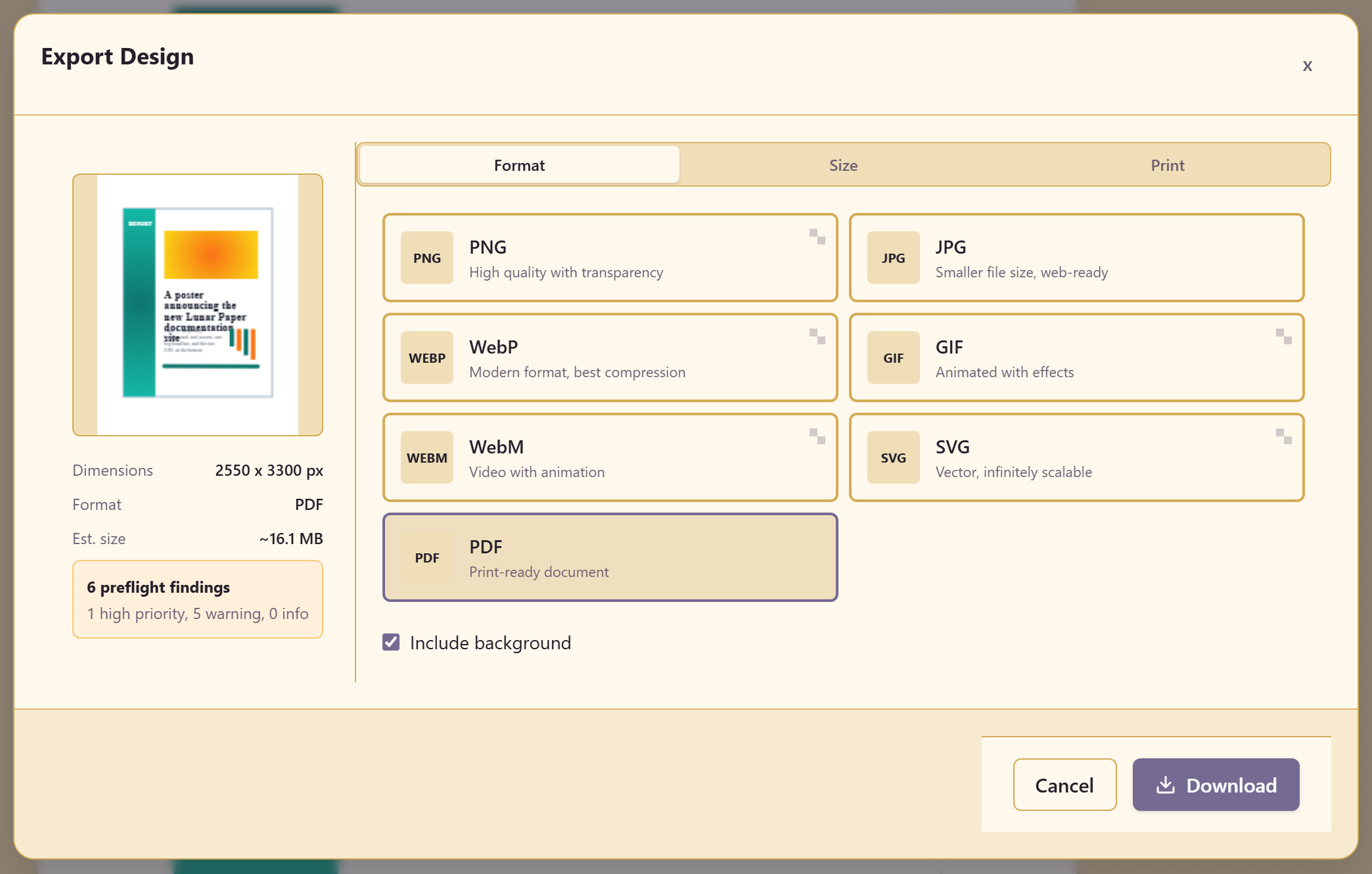Choose PNG High quality with transparency
The height and width of the screenshot is (874, 1372).
tap(610, 258)
